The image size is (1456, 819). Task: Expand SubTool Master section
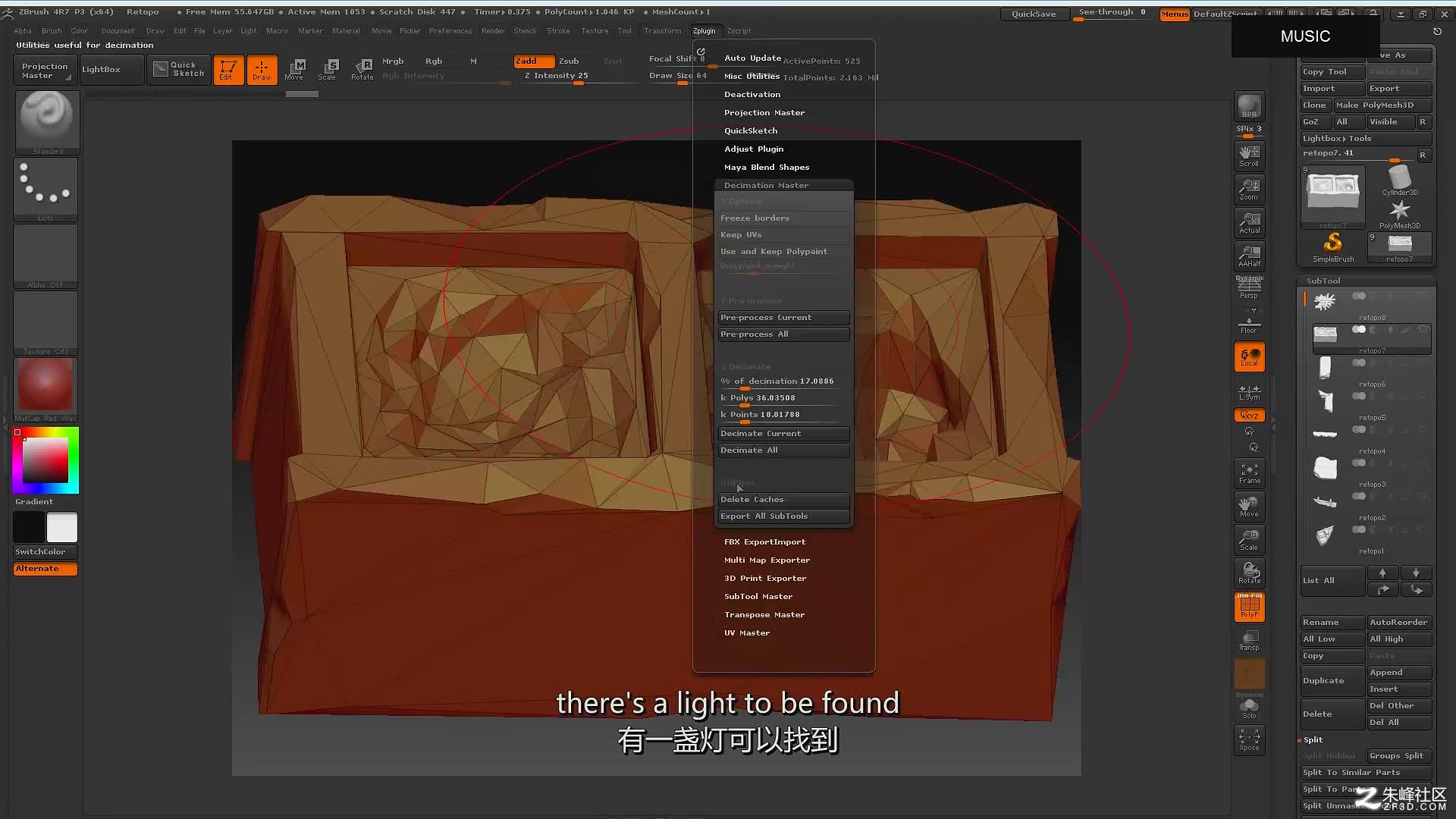758,596
